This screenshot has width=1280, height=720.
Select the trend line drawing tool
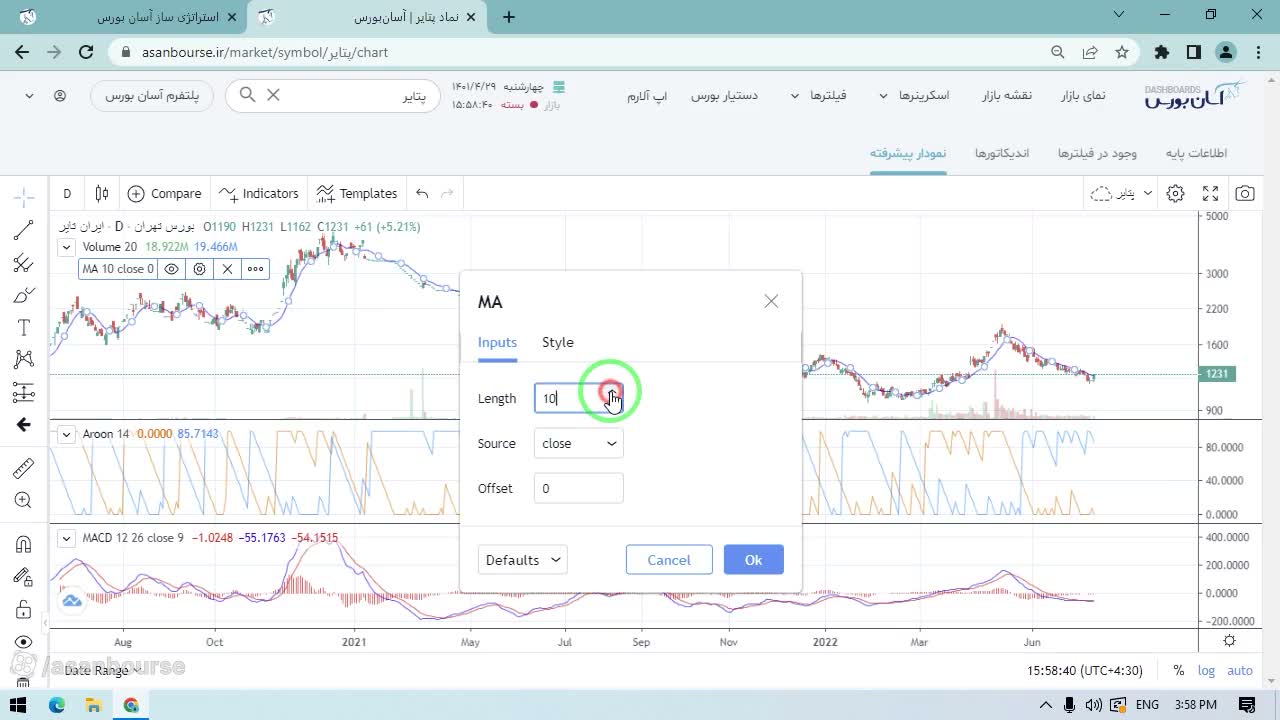click(23, 231)
